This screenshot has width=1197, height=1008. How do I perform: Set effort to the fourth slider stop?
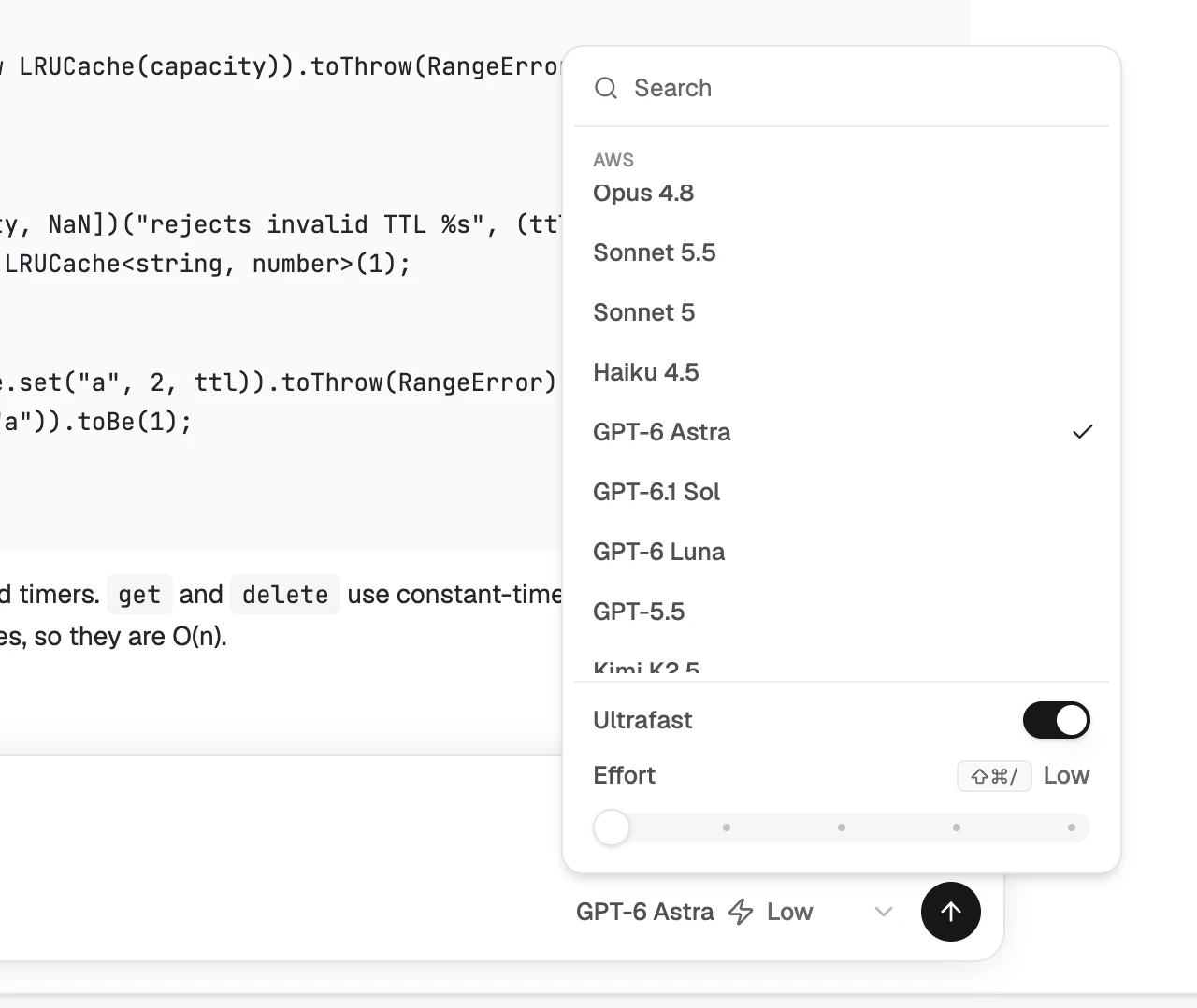[957, 828]
